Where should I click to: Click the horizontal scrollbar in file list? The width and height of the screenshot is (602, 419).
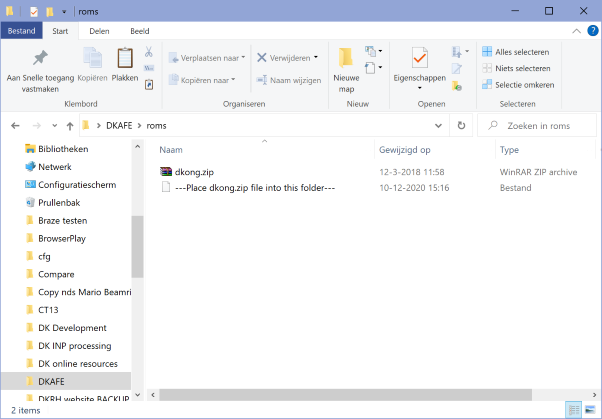346,394
